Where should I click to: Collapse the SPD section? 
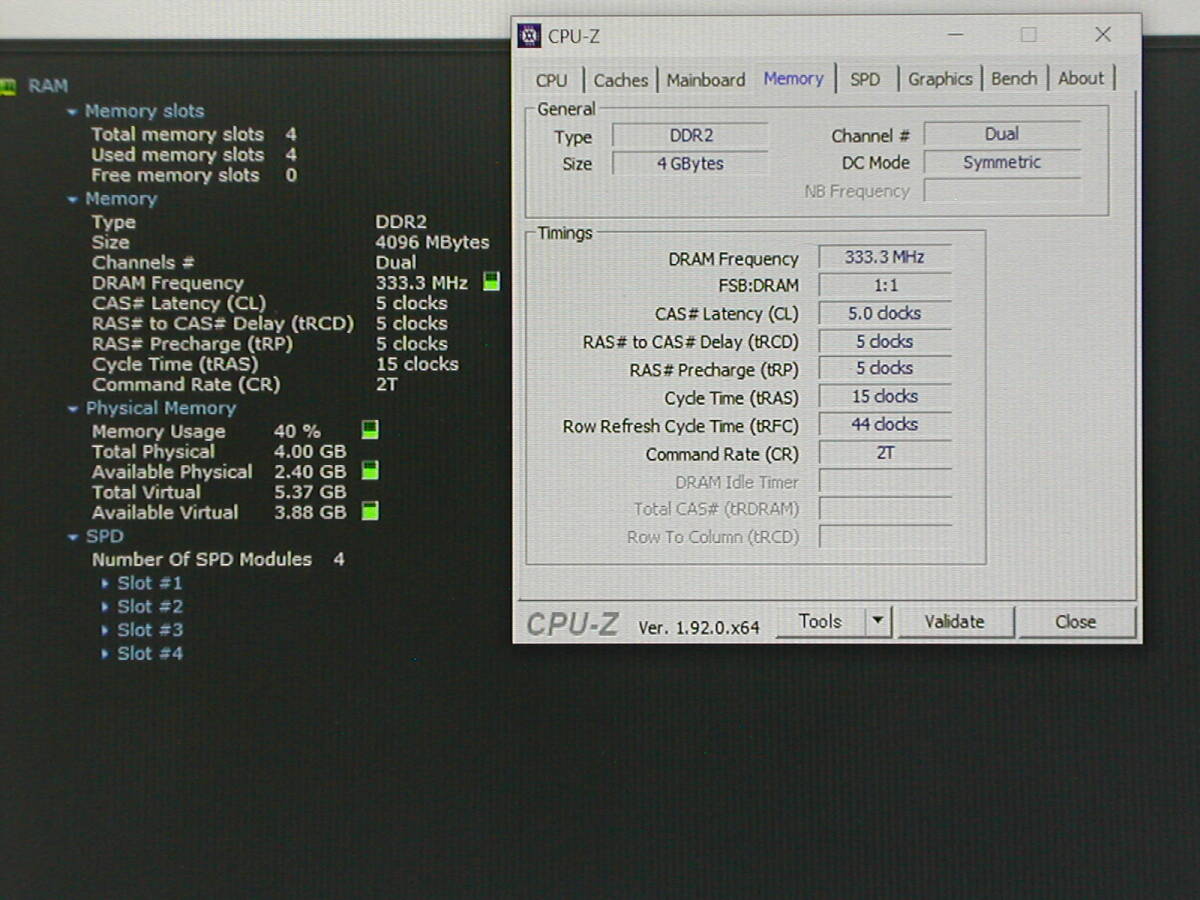click(72, 537)
